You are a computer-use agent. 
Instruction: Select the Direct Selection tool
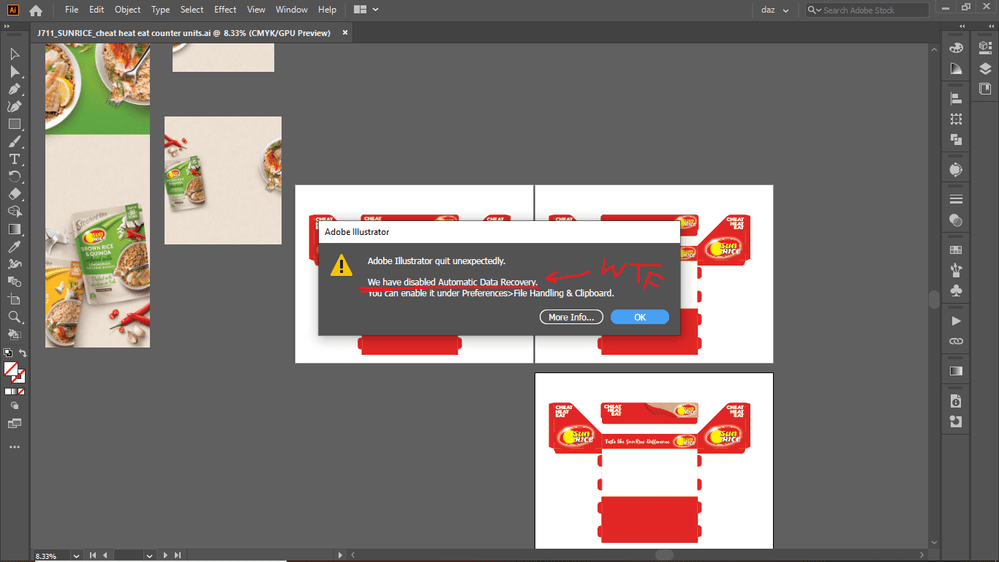(15, 71)
